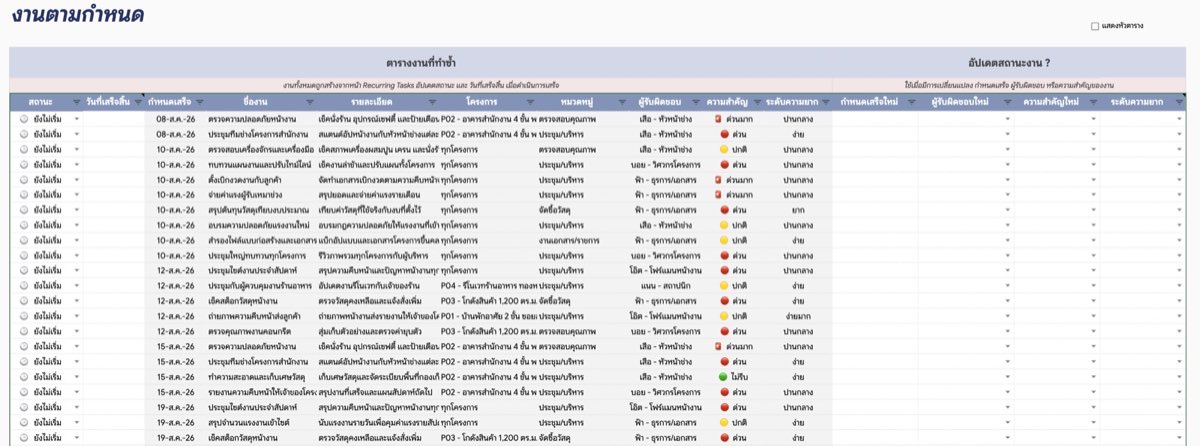Toggle the แสดงหัวตาราง checkbox
Viewport: 1200px width, 446px height.
(1095, 26)
